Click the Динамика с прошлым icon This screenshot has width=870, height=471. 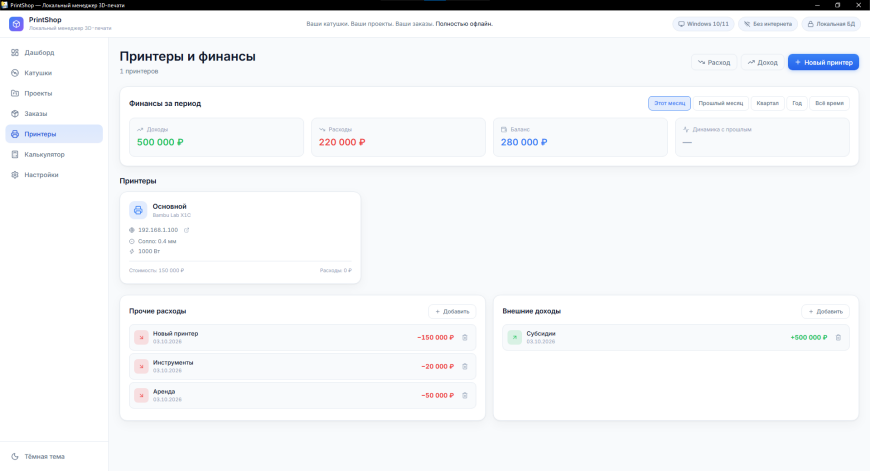point(686,129)
